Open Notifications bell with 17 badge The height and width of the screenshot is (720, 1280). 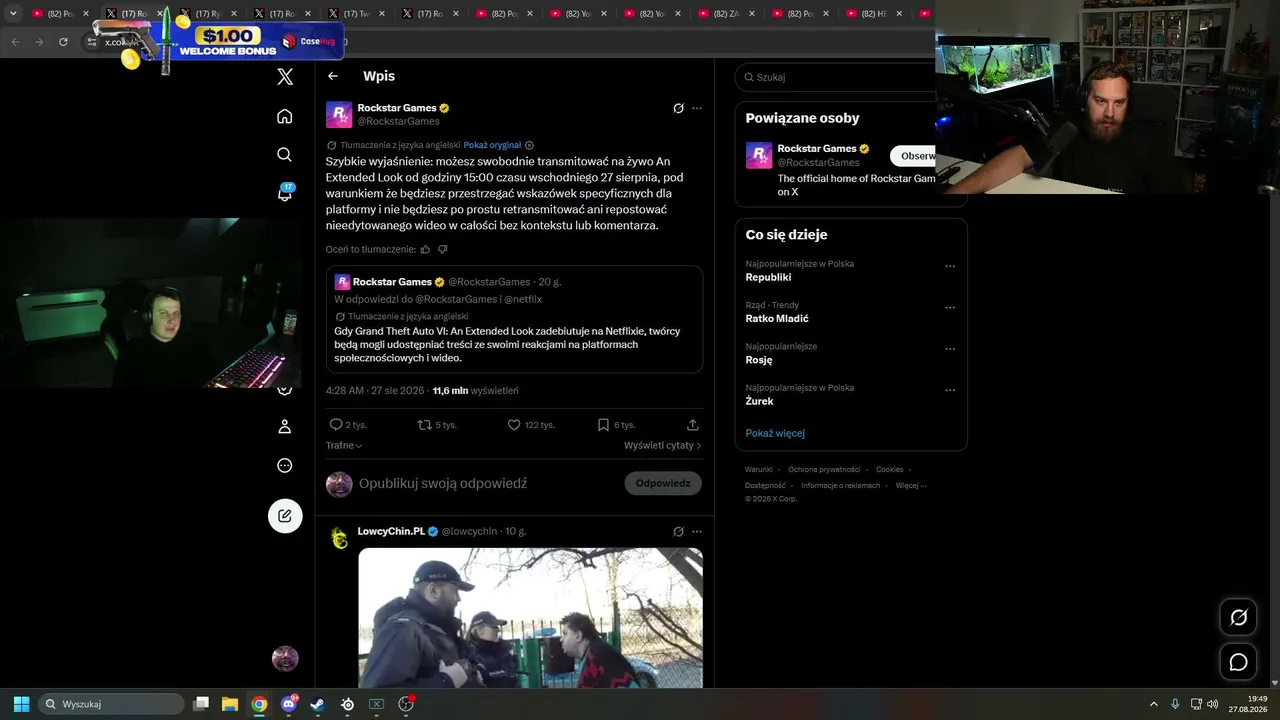coord(285,193)
